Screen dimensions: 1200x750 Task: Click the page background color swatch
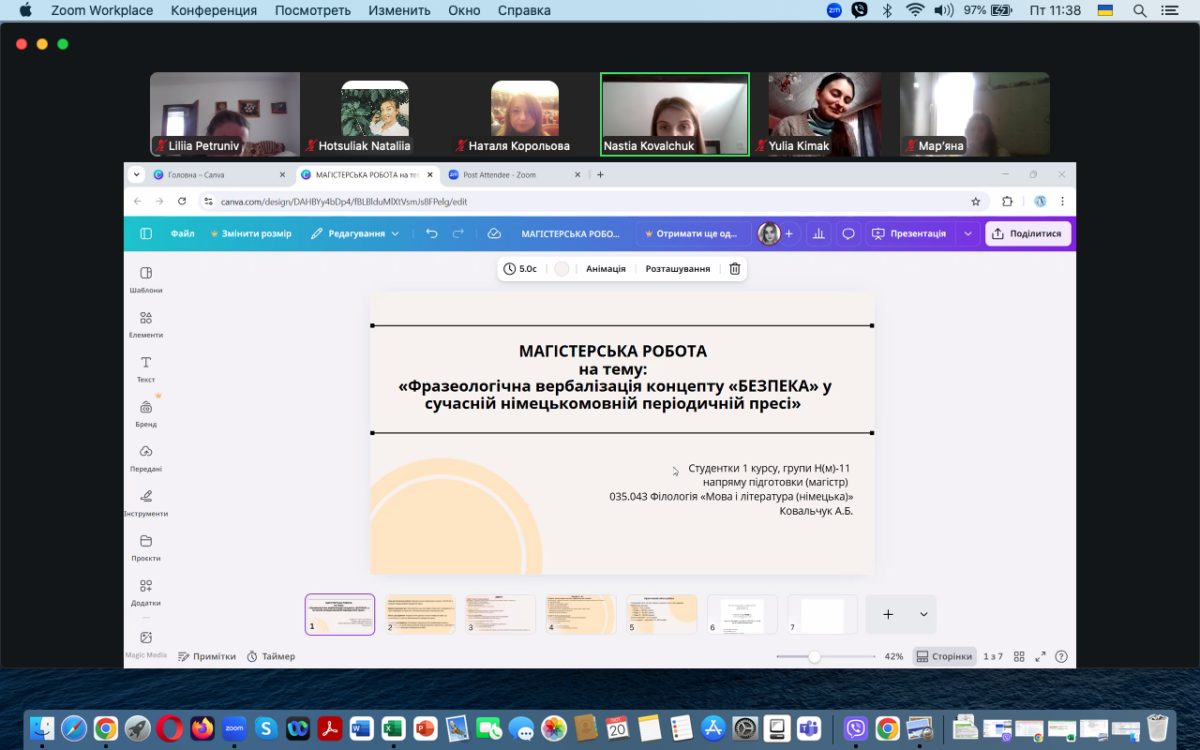tap(562, 269)
